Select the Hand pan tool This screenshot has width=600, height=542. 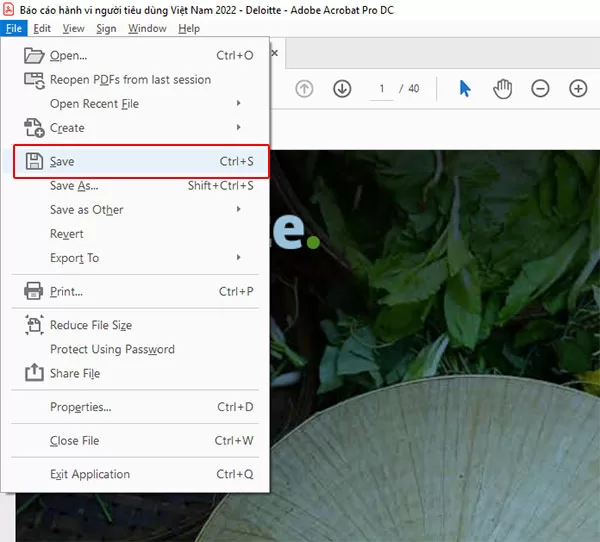[502, 89]
